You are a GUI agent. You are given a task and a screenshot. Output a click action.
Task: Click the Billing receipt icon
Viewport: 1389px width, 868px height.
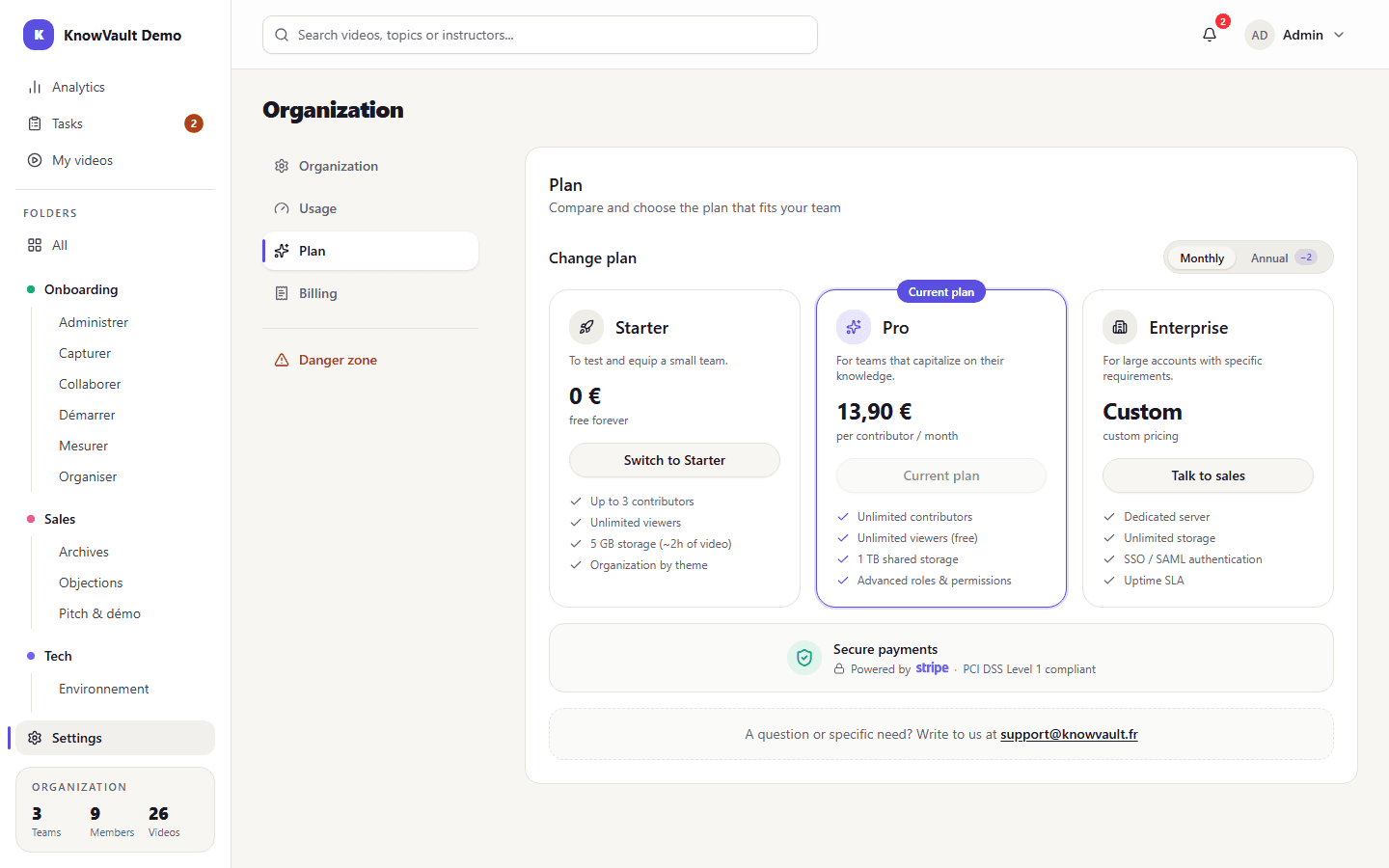[282, 293]
